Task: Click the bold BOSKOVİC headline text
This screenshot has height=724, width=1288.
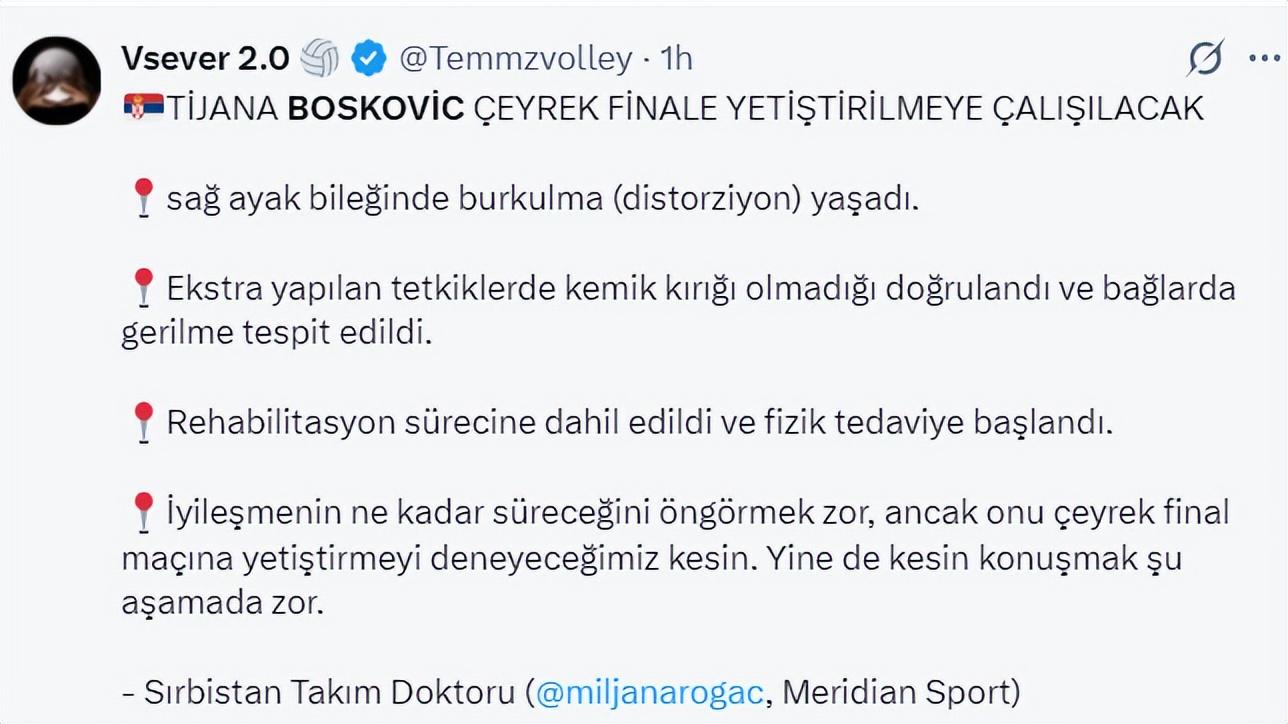Action: point(375,109)
